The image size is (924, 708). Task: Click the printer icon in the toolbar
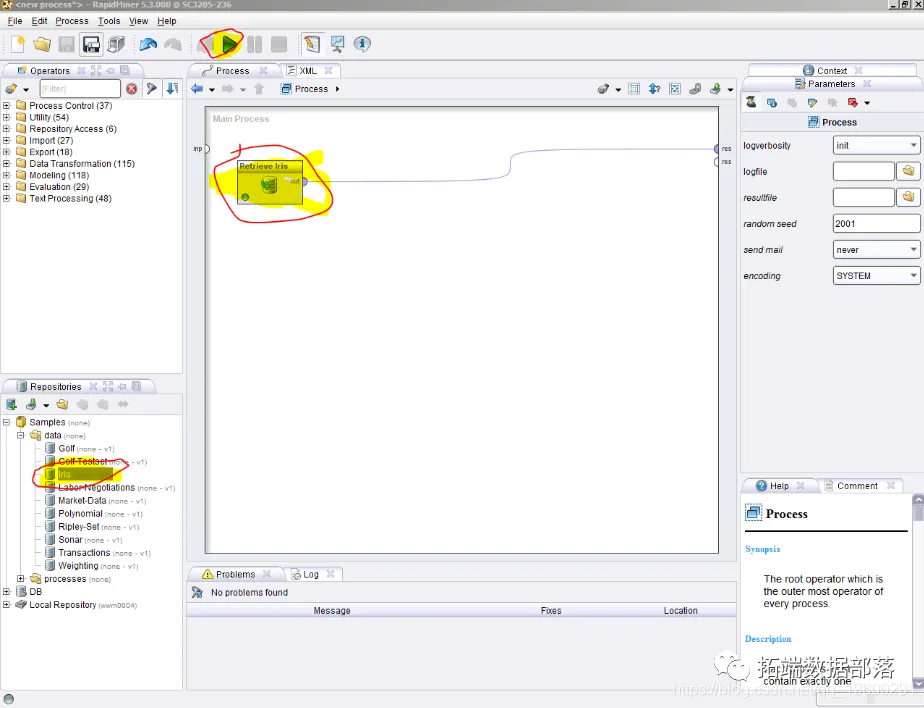[116, 44]
